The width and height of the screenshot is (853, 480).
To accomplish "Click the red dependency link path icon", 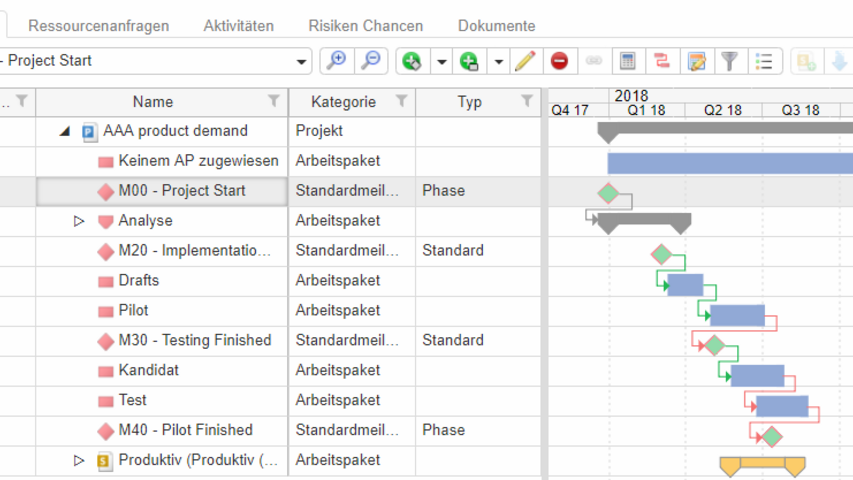I will point(661,61).
